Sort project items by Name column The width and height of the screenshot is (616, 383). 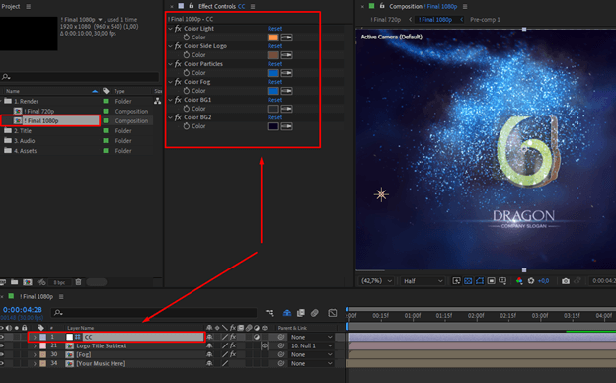(x=13, y=91)
